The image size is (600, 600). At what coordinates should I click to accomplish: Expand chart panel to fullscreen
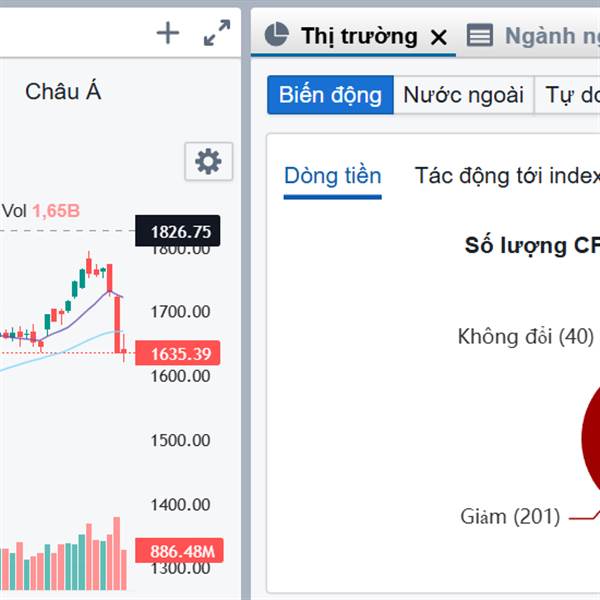(216, 34)
